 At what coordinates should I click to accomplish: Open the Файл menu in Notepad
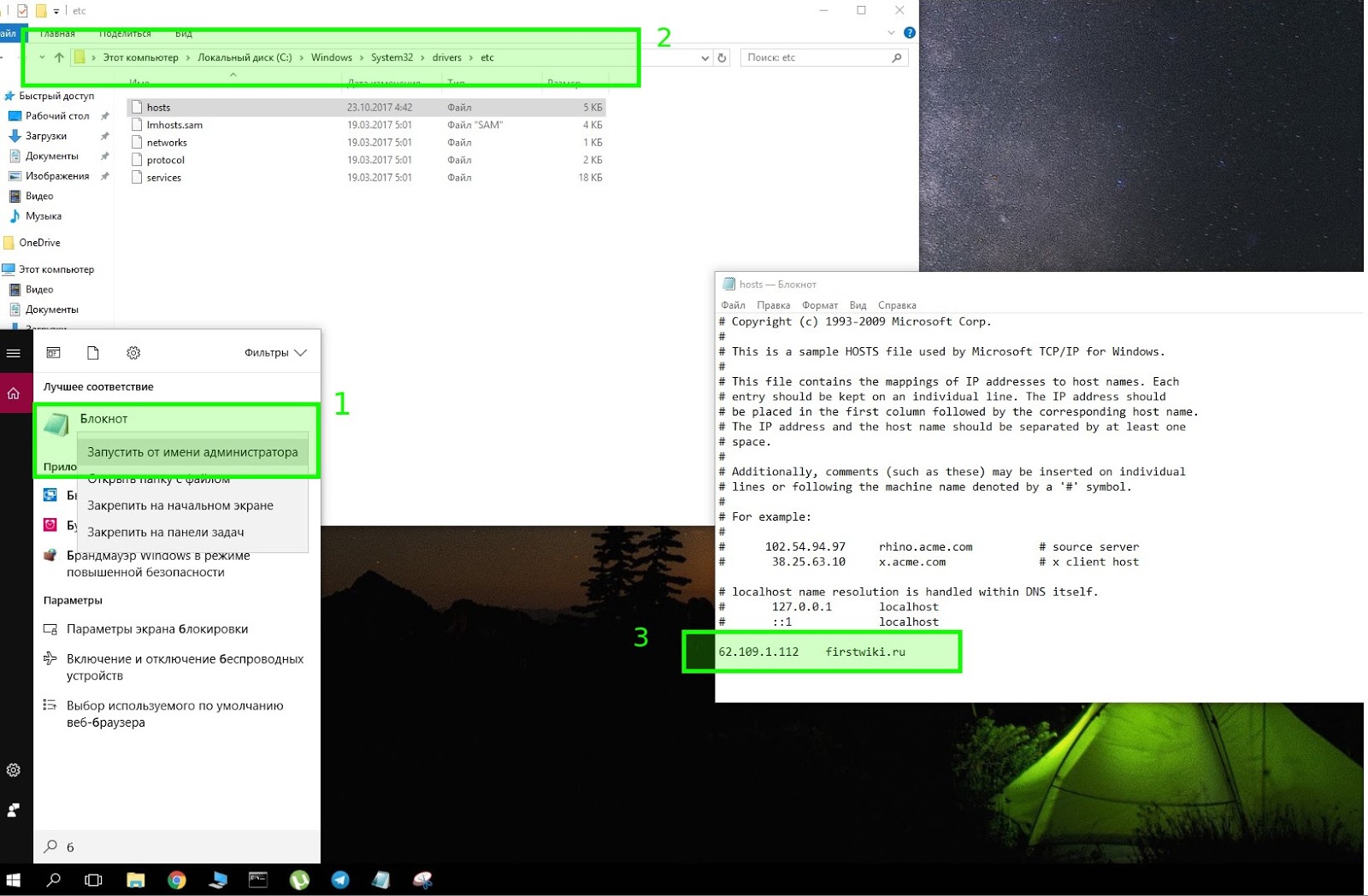pyautogui.click(x=733, y=305)
